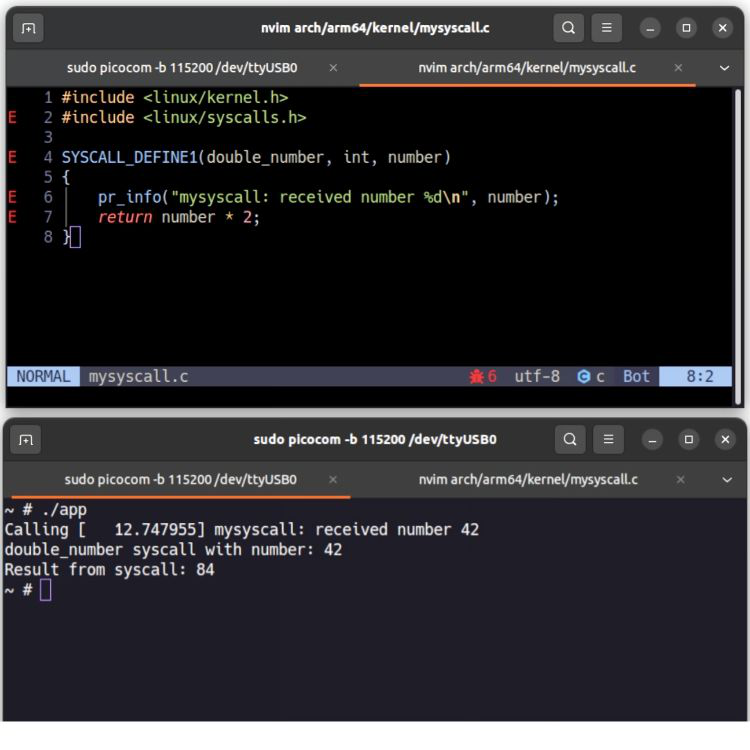The width and height of the screenshot is (750, 750).
Task: Close the active picocom tab in the lower window
Action: pyautogui.click(x=333, y=479)
